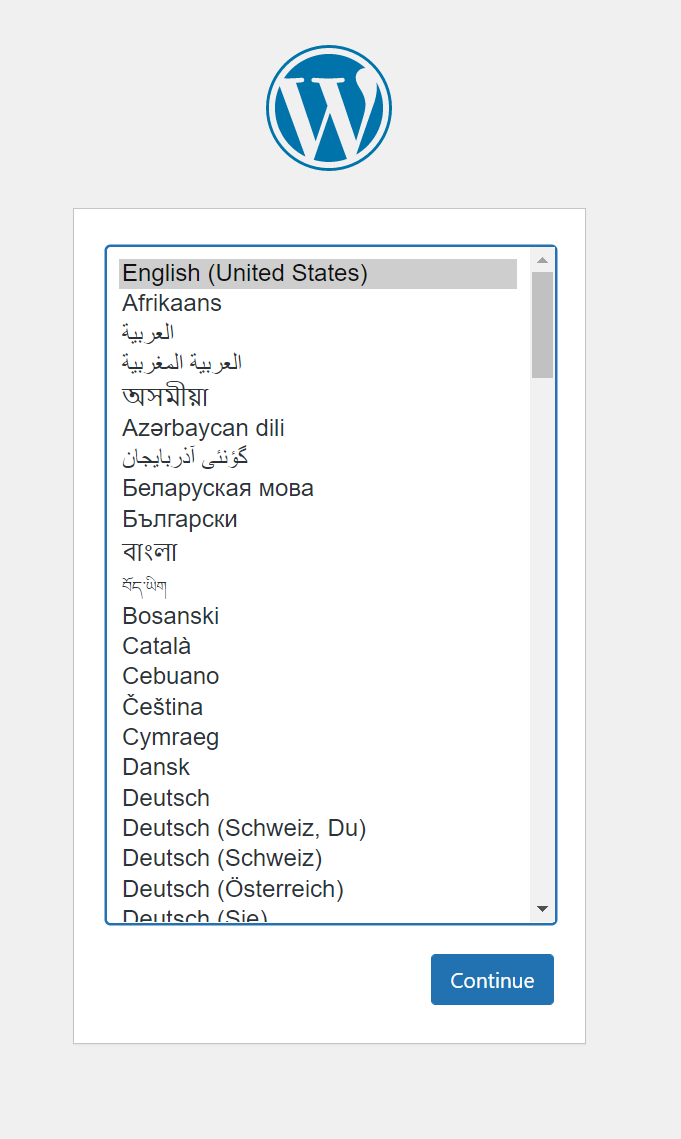Click the scrollbar down arrow
The image size is (681, 1139).
[542, 909]
